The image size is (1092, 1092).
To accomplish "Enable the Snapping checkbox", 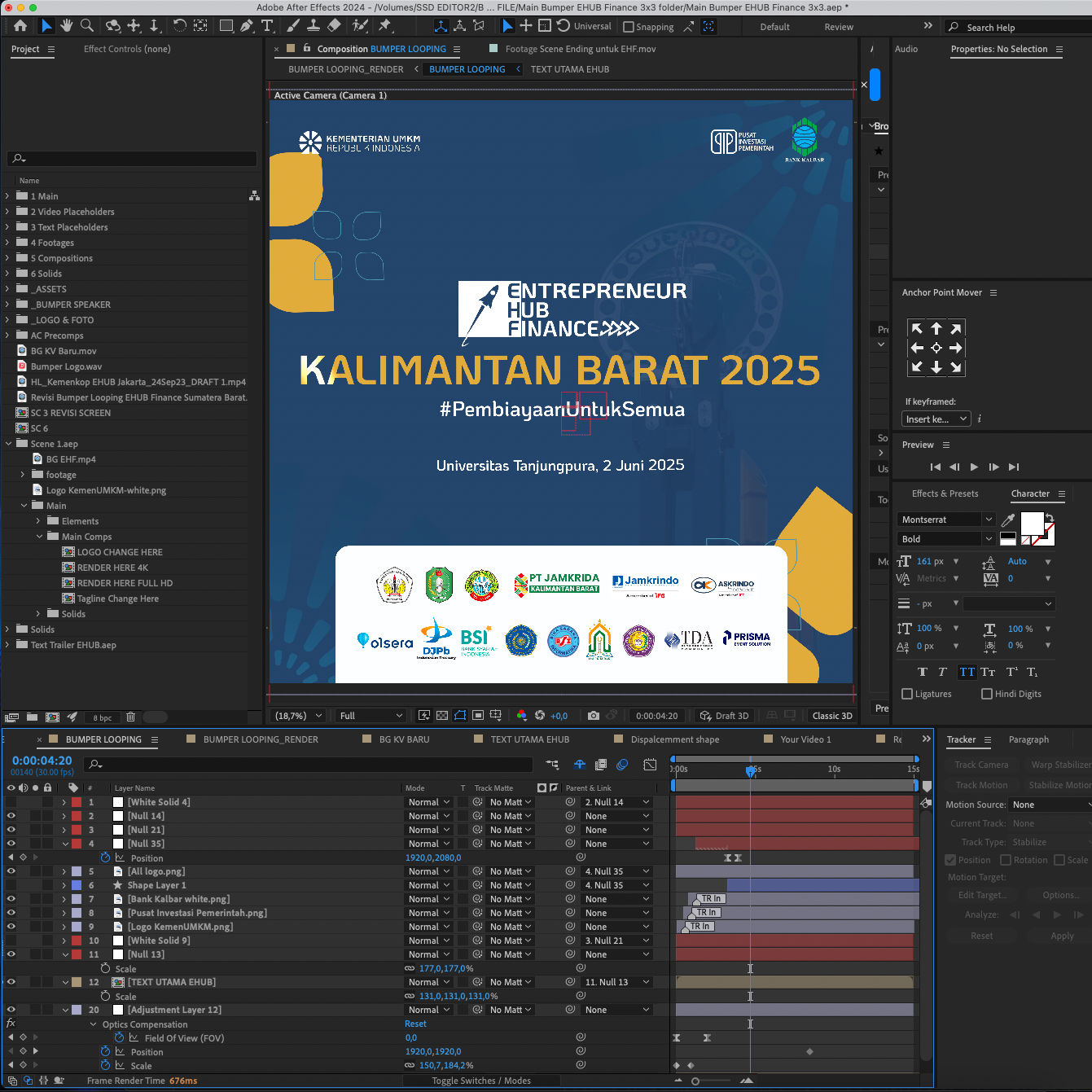I will click(629, 27).
